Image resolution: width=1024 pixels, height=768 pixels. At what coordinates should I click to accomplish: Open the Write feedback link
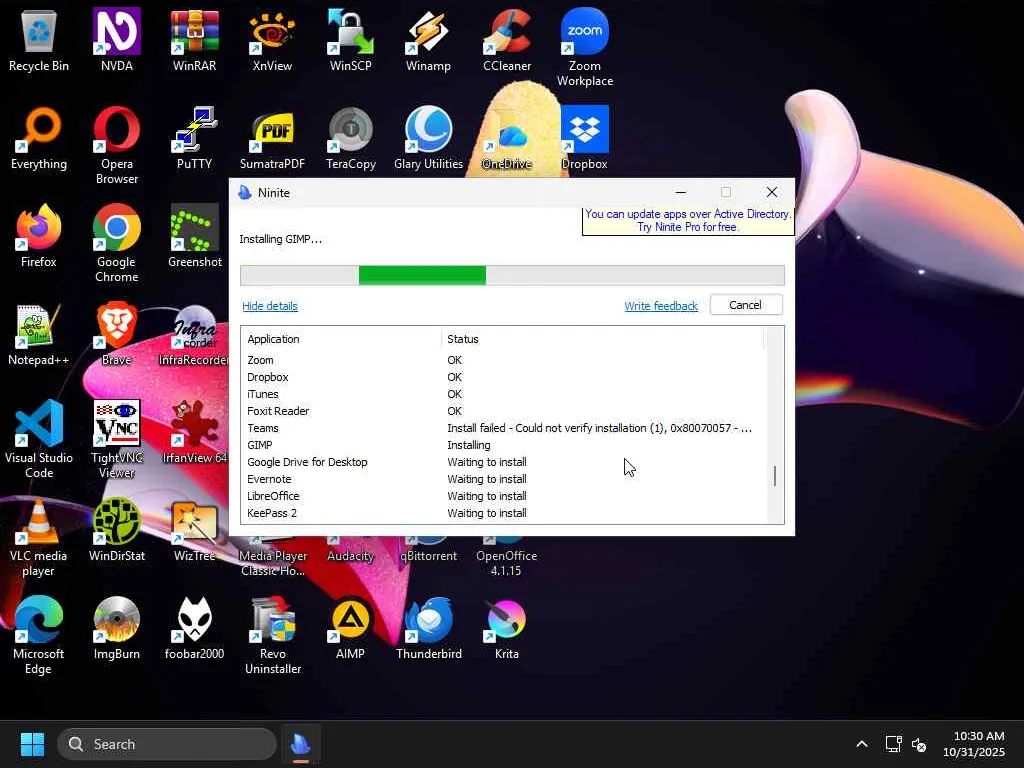(x=661, y=306)
